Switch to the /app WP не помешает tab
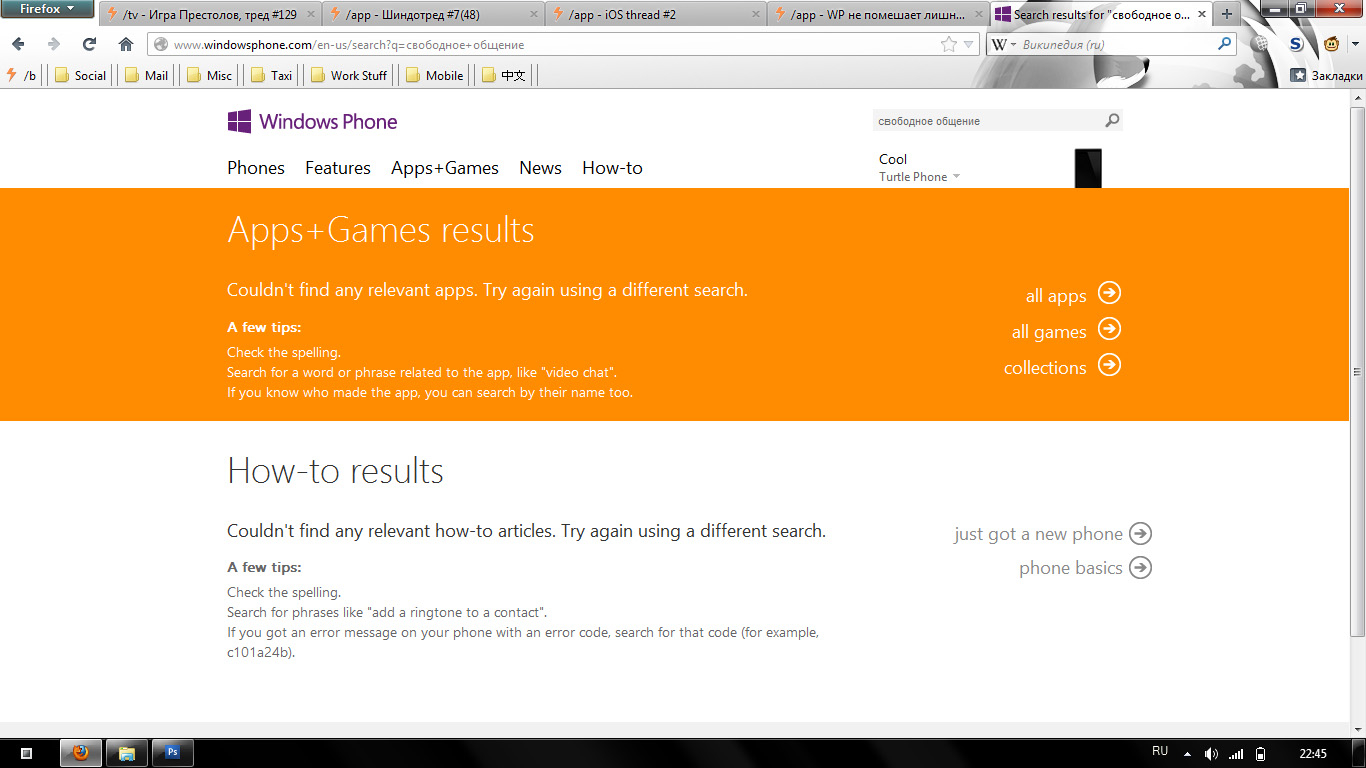This screenshot has width=1366, height=768. click(879, 15)
